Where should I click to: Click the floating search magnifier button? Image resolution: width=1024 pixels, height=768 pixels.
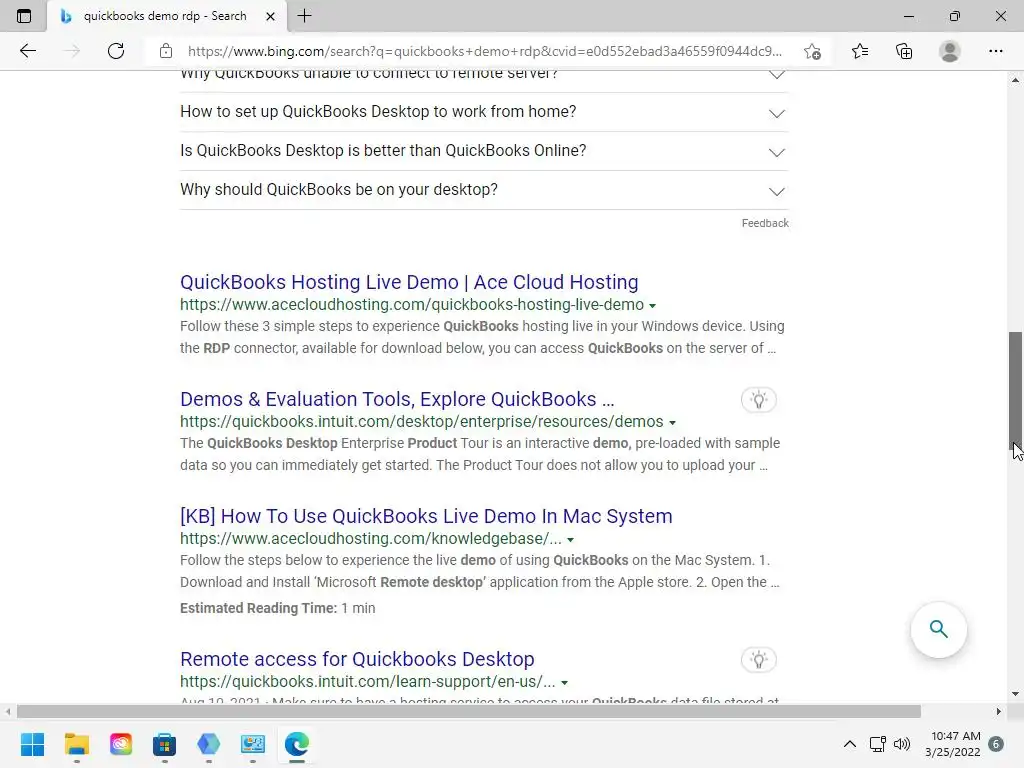click(938, 630)
